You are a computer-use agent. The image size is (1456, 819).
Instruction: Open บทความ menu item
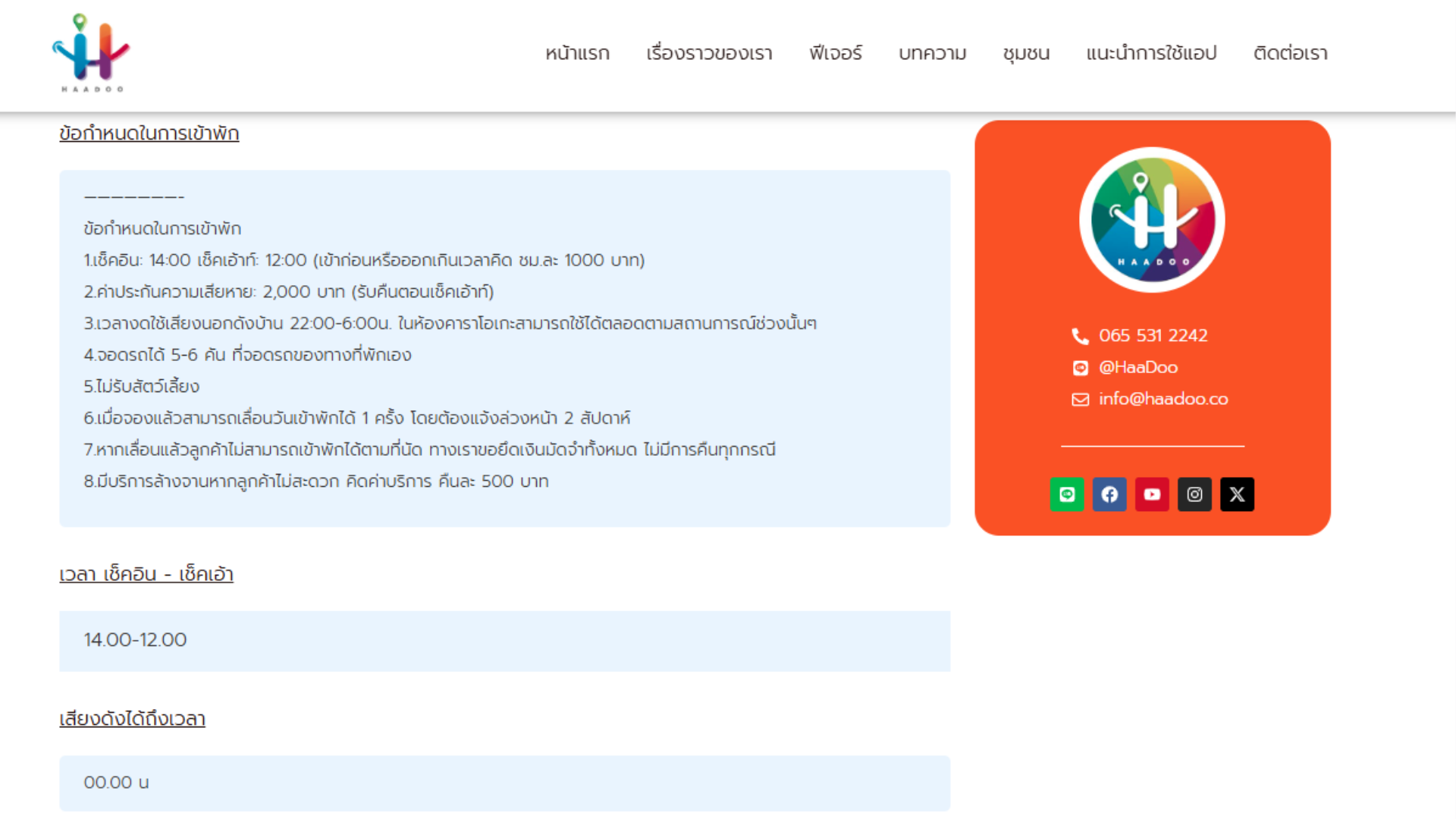(x=932, y=53)
